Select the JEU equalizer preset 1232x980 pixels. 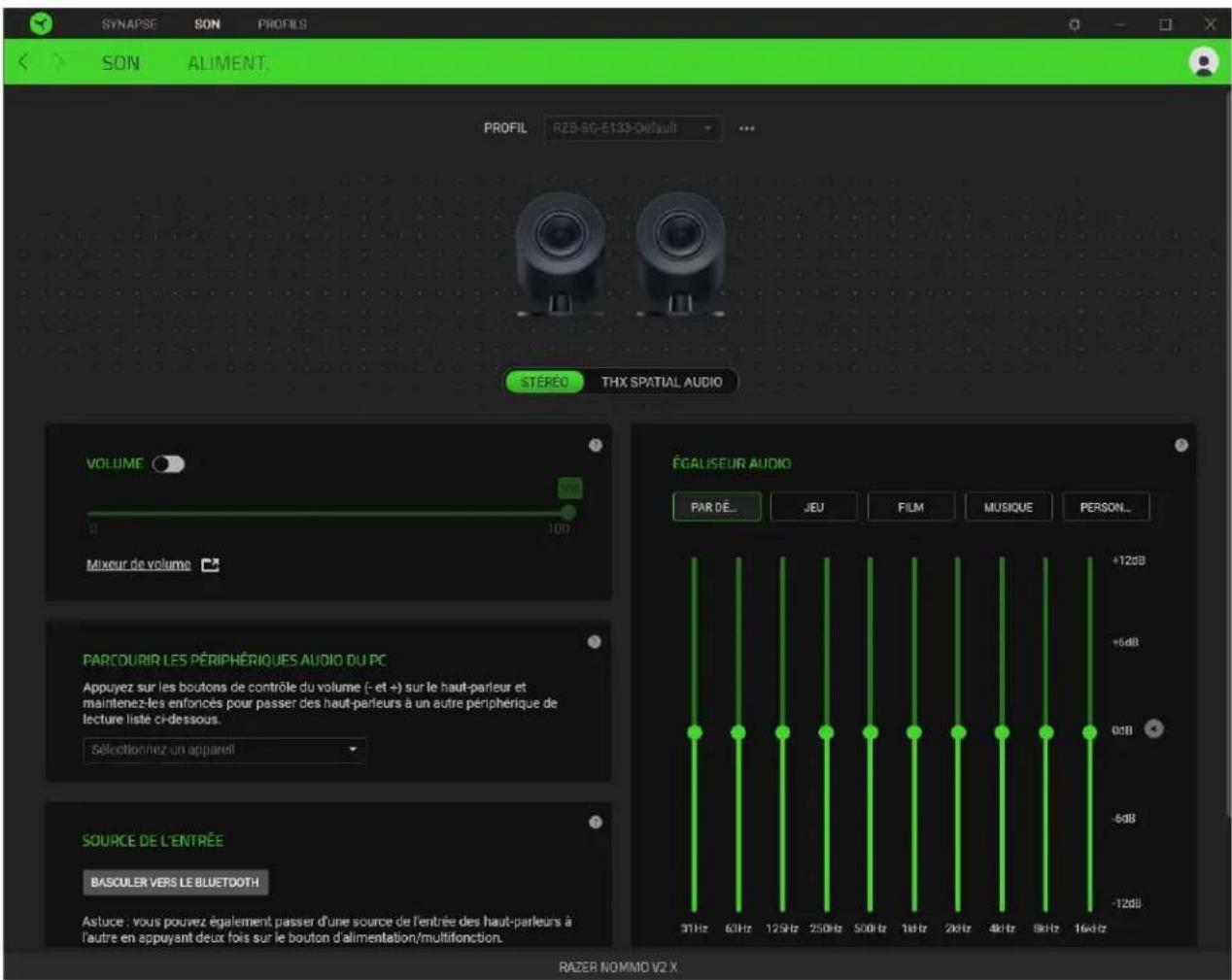click(x=813, y=507)
